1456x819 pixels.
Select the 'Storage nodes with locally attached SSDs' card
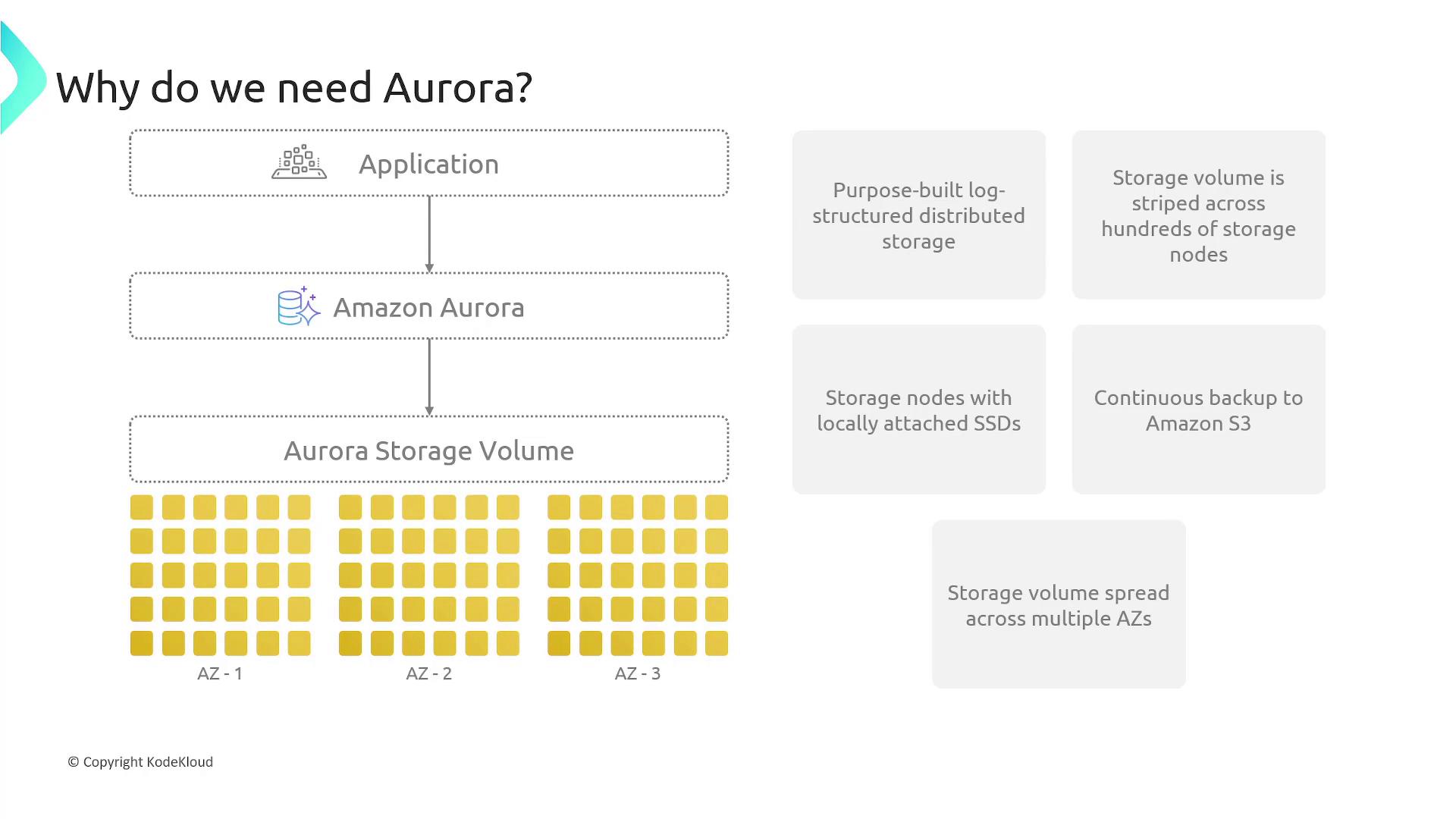click(x=918, y=409)
